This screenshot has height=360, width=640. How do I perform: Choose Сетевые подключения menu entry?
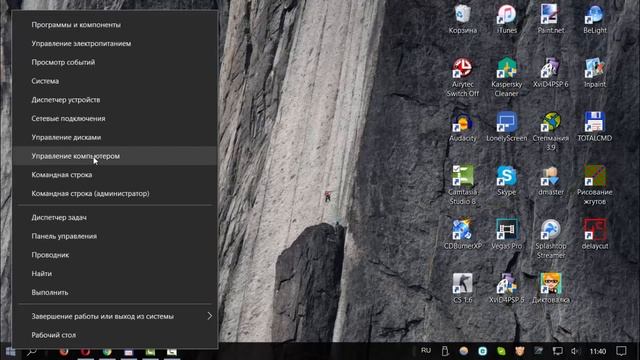115,118
